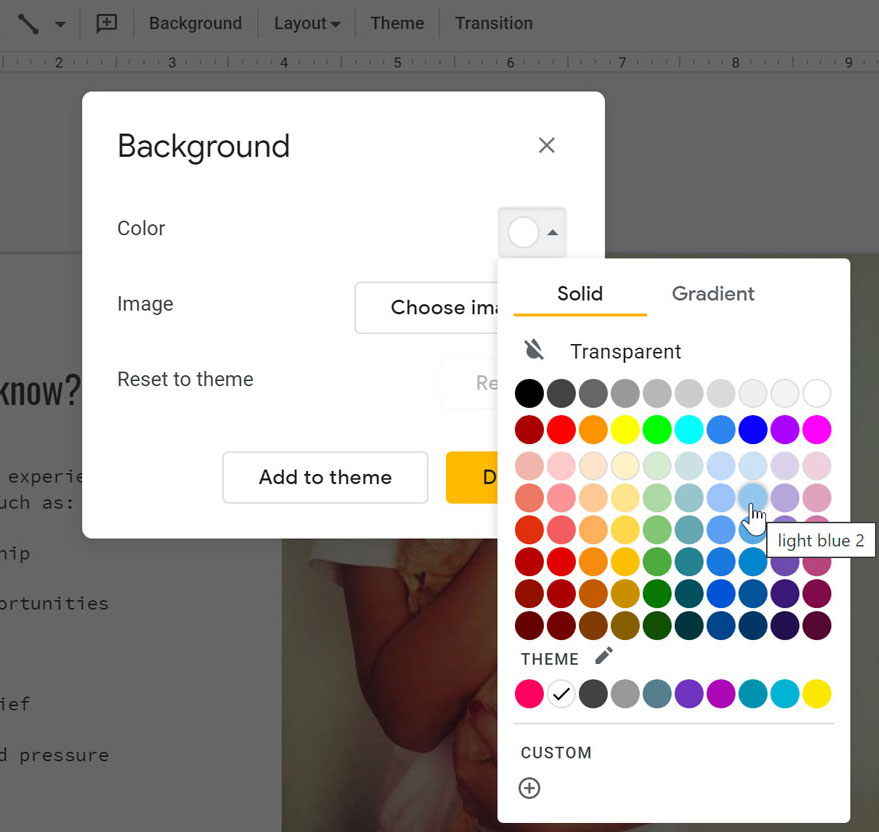Open theme color editor via pencil icon
The width and height of the screenshot is (879, 832).
(x=603, y=657)
